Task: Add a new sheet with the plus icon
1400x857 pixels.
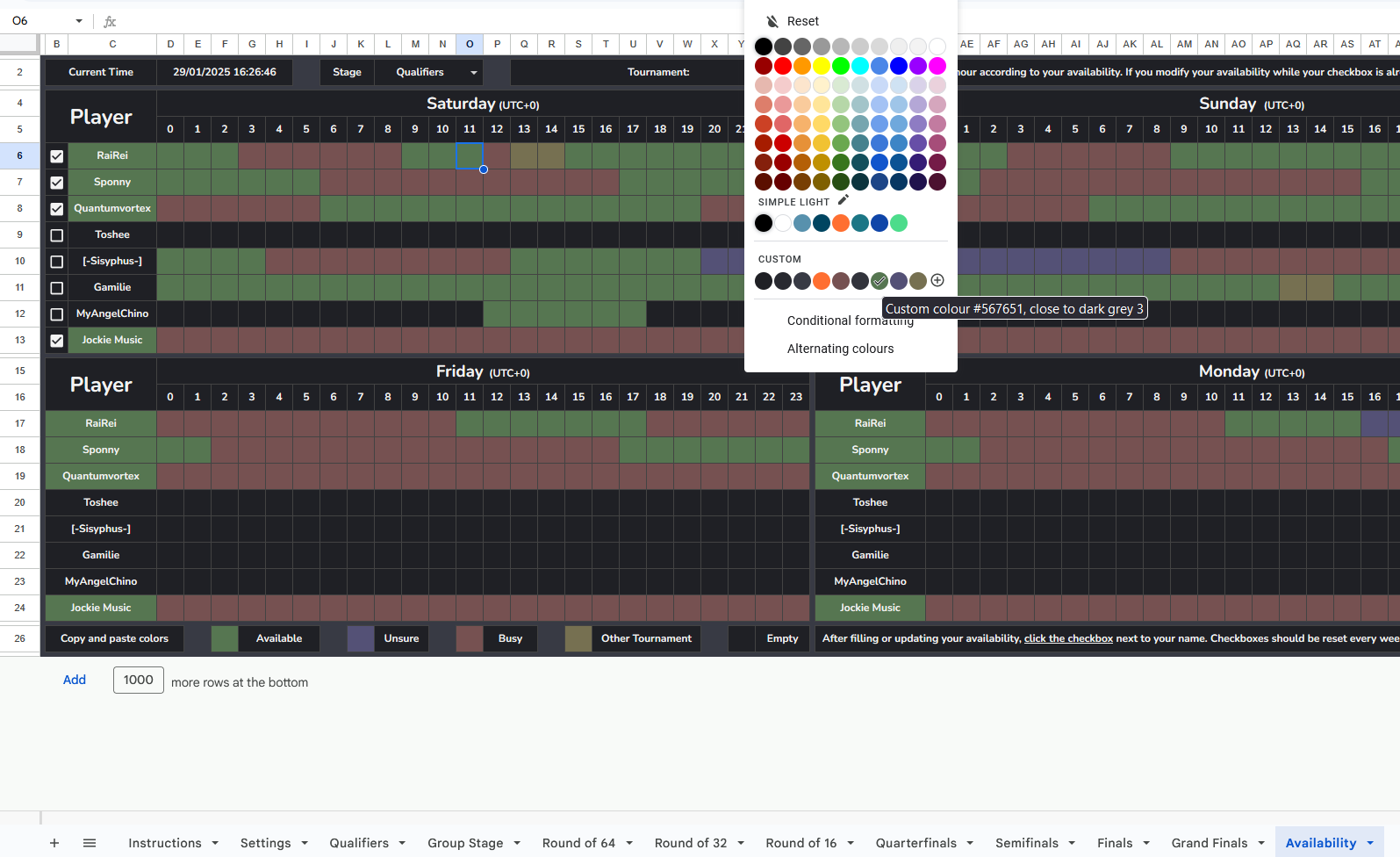Action: [54, 843]
